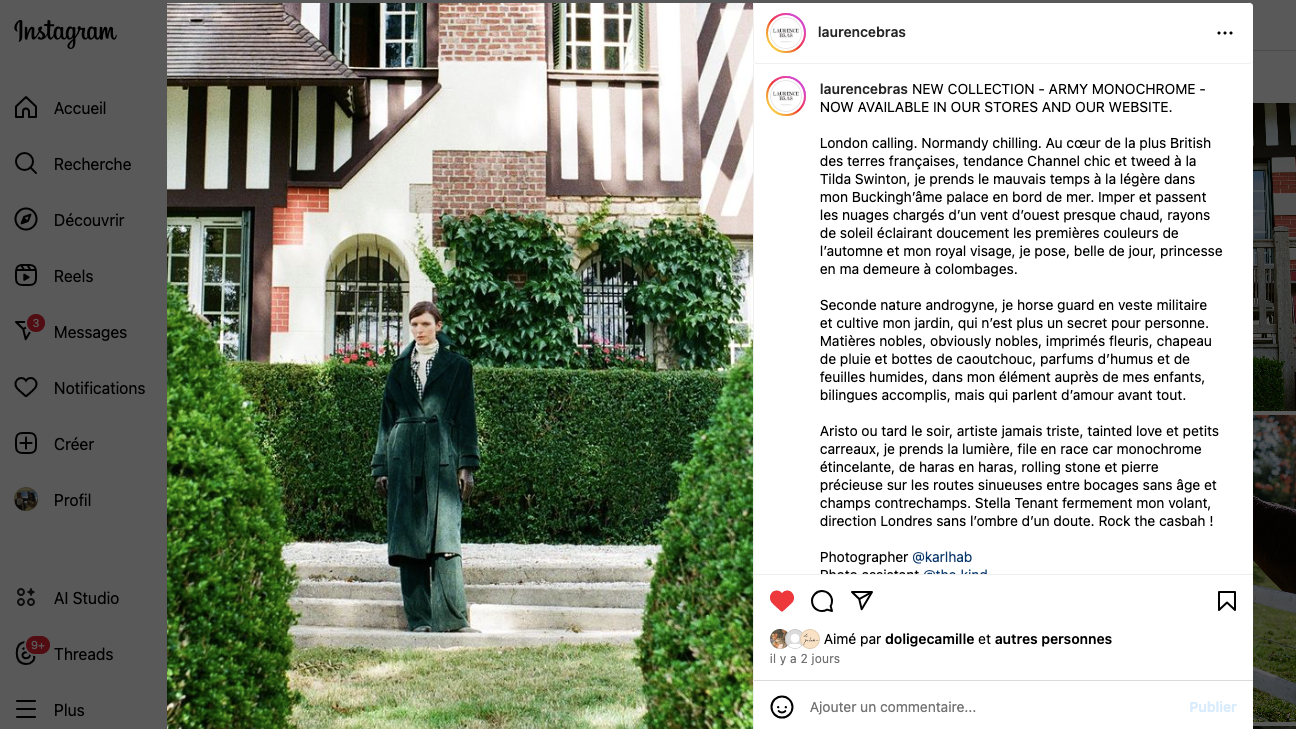Click the comment bubble icon
The image size is (1296, 729).
(x=822, y=601)
